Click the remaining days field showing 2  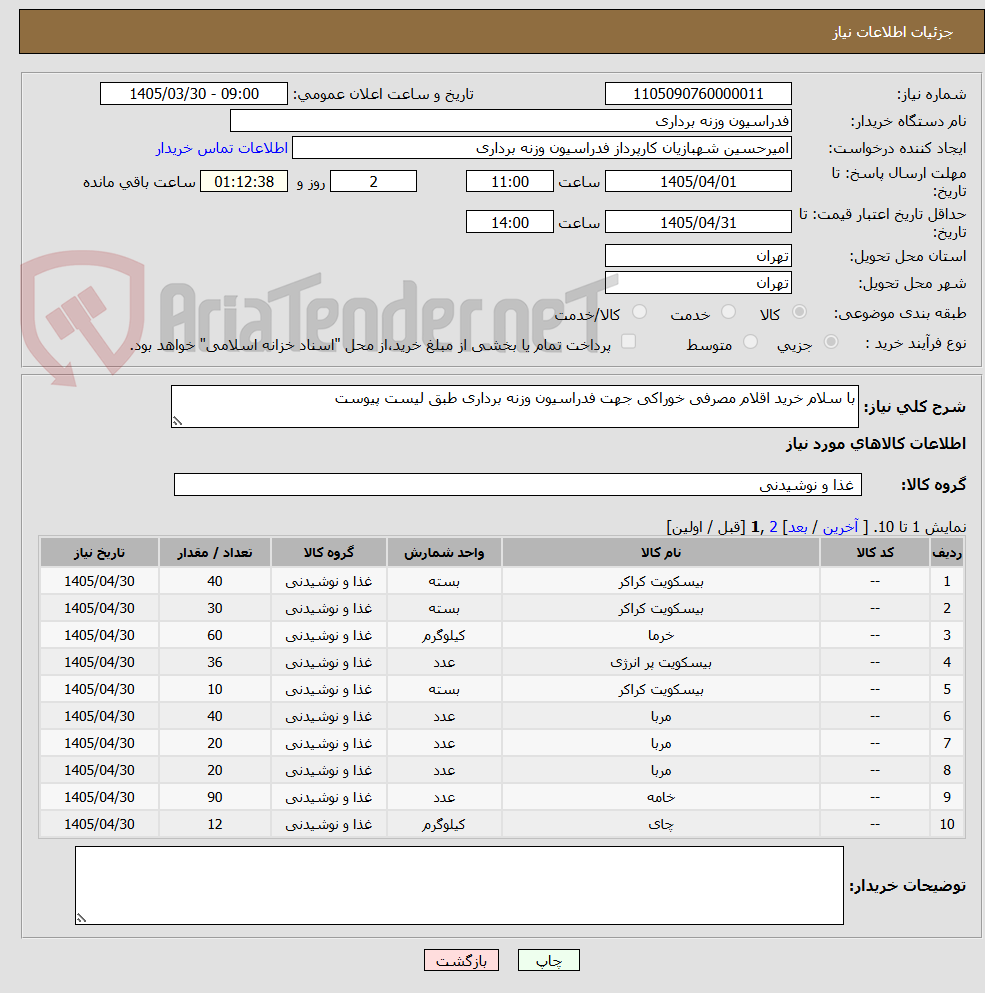(374, 182)
